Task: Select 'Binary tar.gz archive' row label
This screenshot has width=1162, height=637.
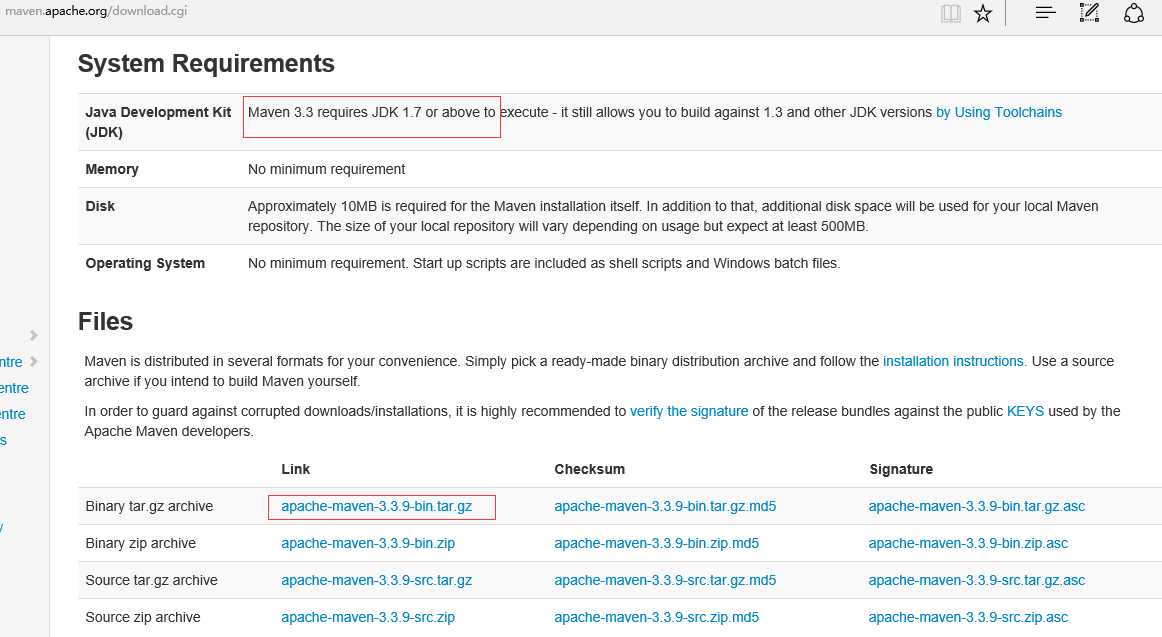Action: pyautogui.click(x=149, y=506)
